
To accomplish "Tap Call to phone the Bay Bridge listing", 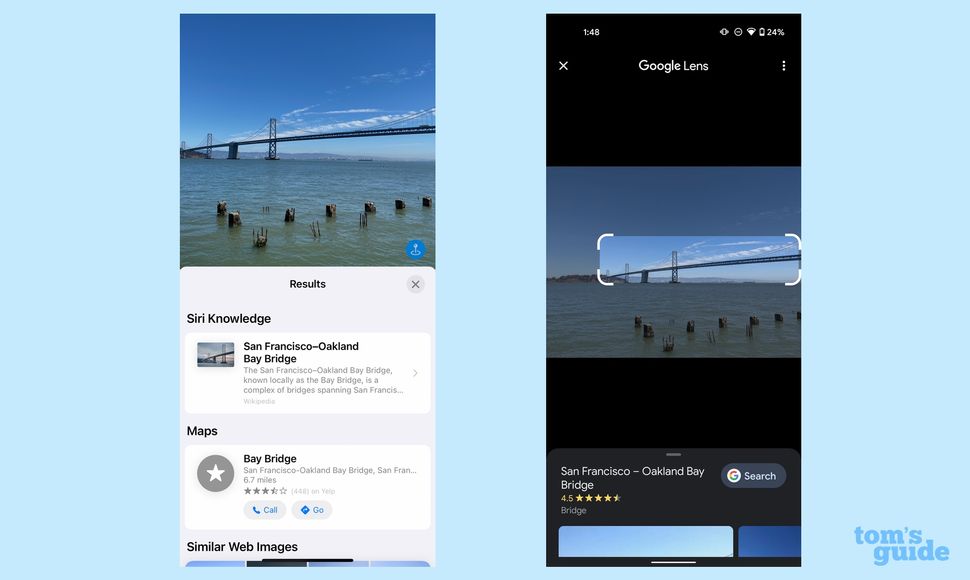I will tap(264, 510).
